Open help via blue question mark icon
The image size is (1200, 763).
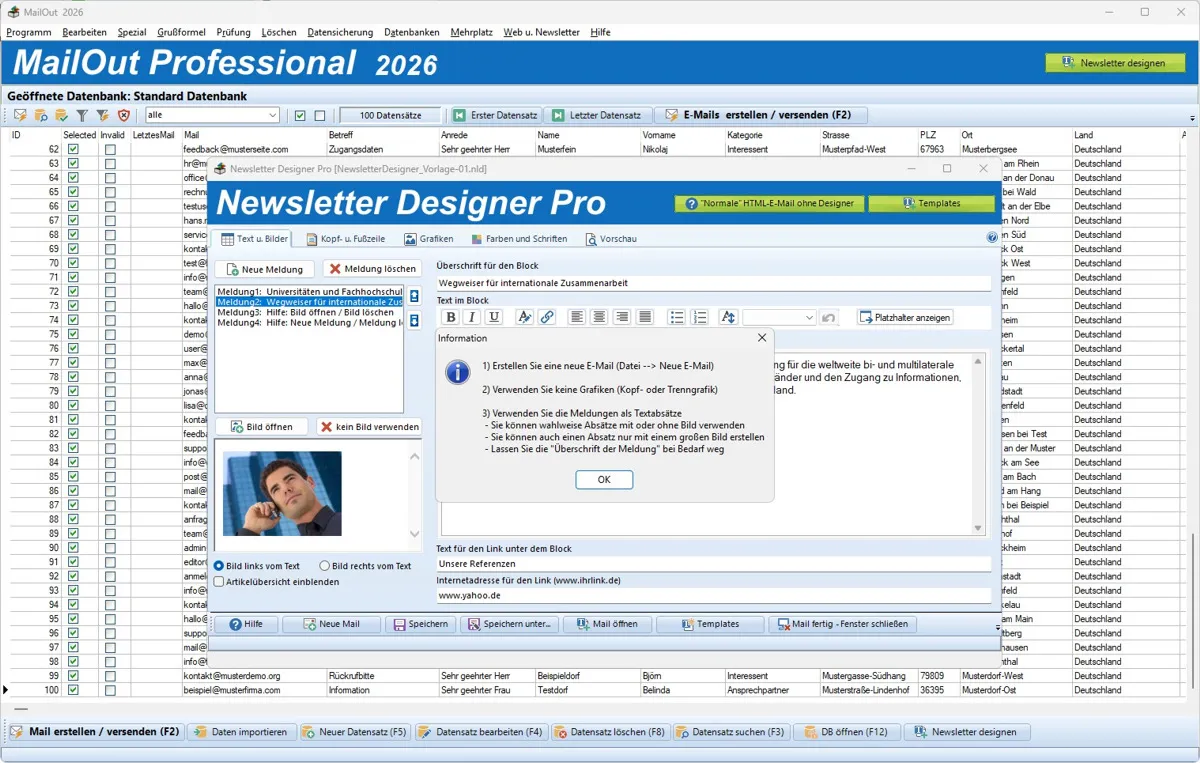(x=992, y=238)
